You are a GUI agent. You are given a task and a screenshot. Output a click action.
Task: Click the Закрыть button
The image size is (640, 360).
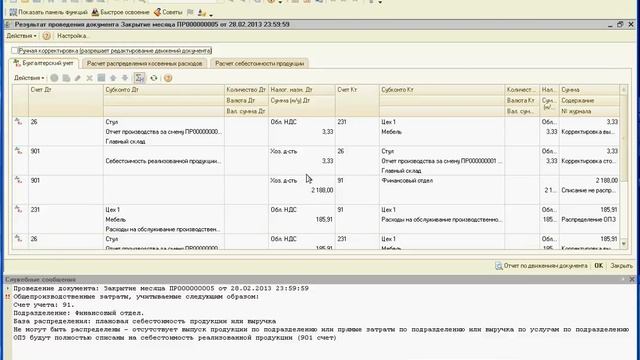point(621,266)
